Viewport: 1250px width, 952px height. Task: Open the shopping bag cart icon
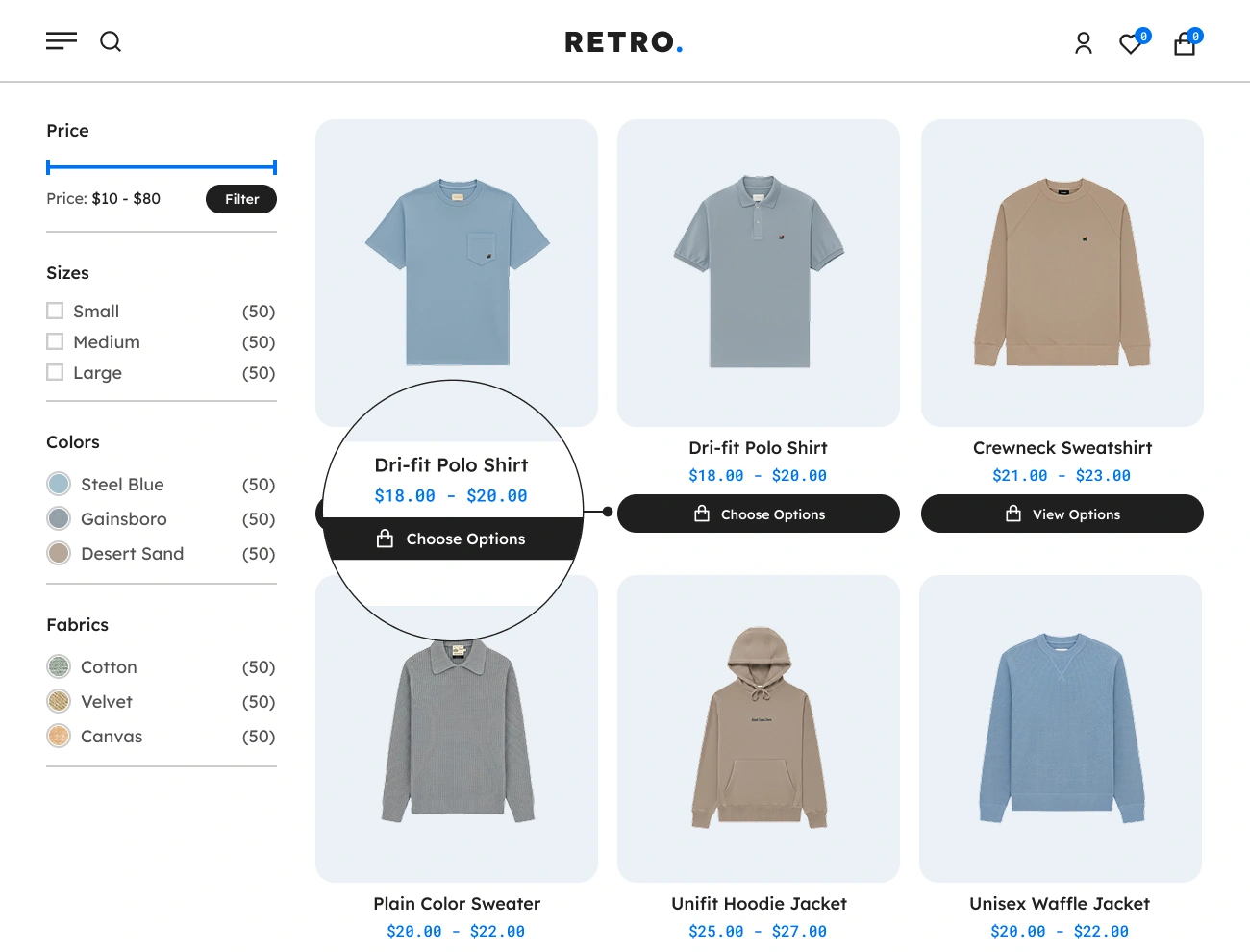click(1185, 43)
